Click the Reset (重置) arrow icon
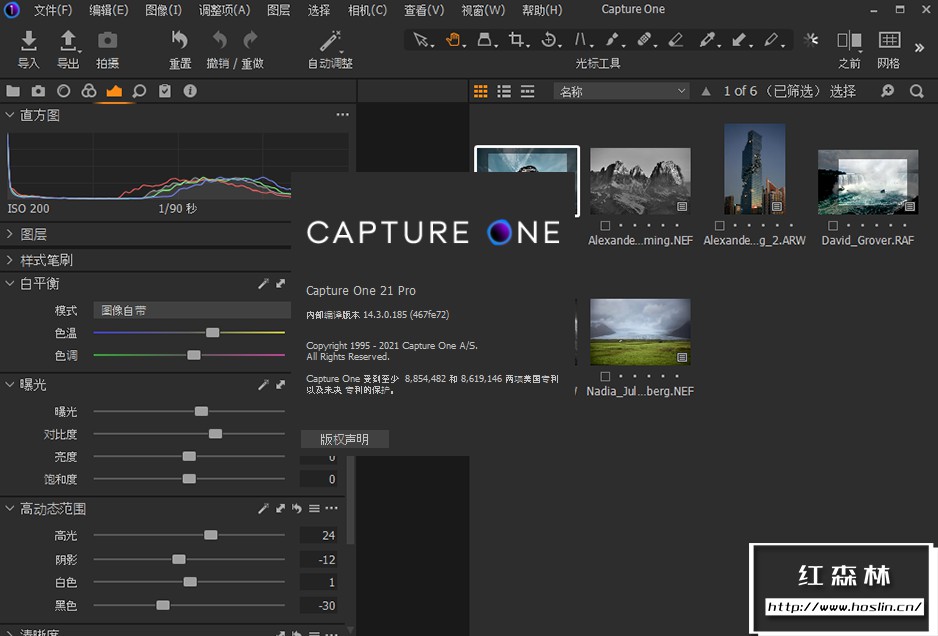 point(180,41)
